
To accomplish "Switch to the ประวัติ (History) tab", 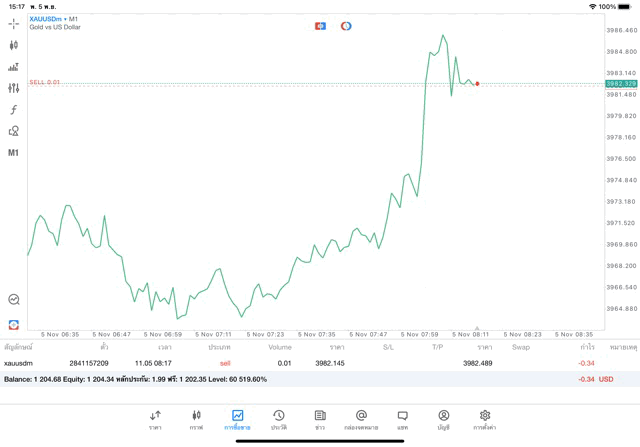I will (278, 419).
